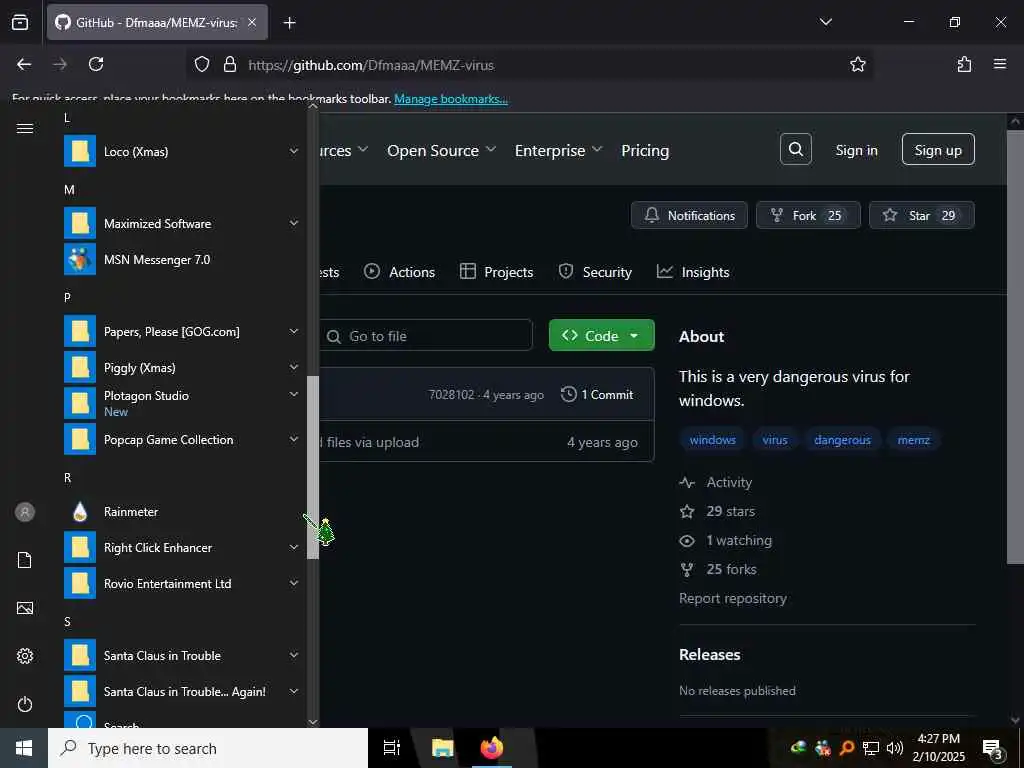The image size is (1024, 768).
Task: Click the page vertical scrollbar thumb
Action: click(1014, 346)
